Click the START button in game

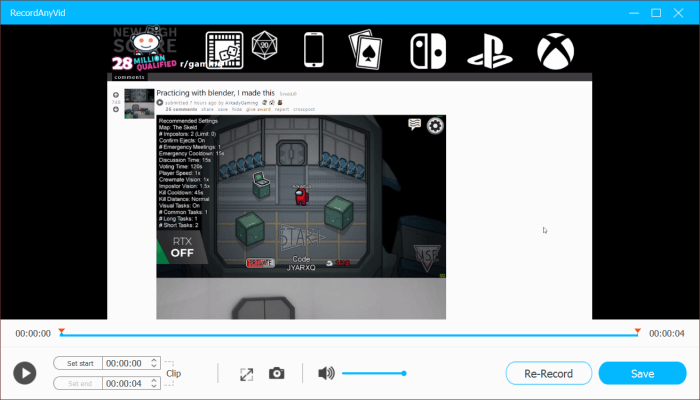coord(300,238)
